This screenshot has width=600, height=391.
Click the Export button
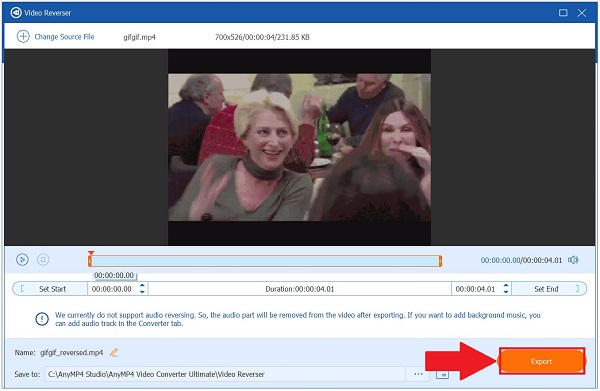[x=541, y=361]
